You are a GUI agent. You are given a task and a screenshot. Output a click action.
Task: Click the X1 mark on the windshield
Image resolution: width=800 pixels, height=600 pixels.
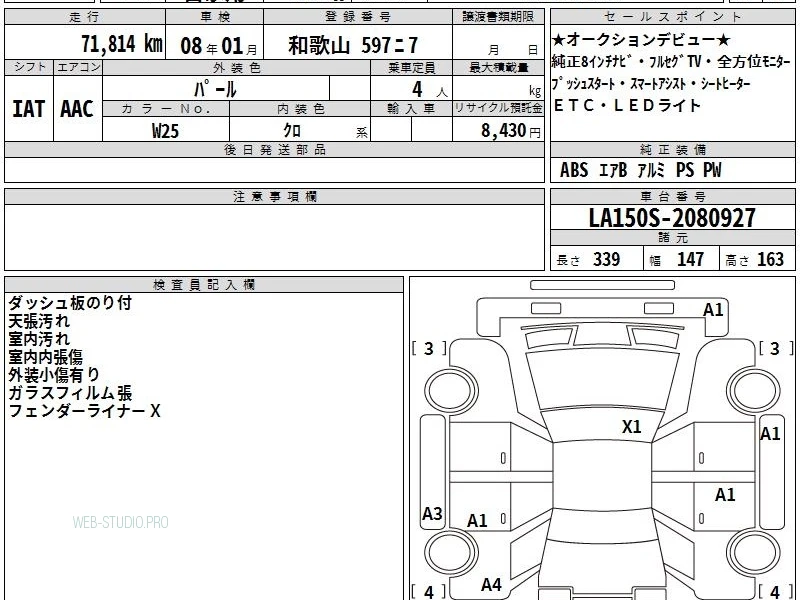tap(632, 427)
